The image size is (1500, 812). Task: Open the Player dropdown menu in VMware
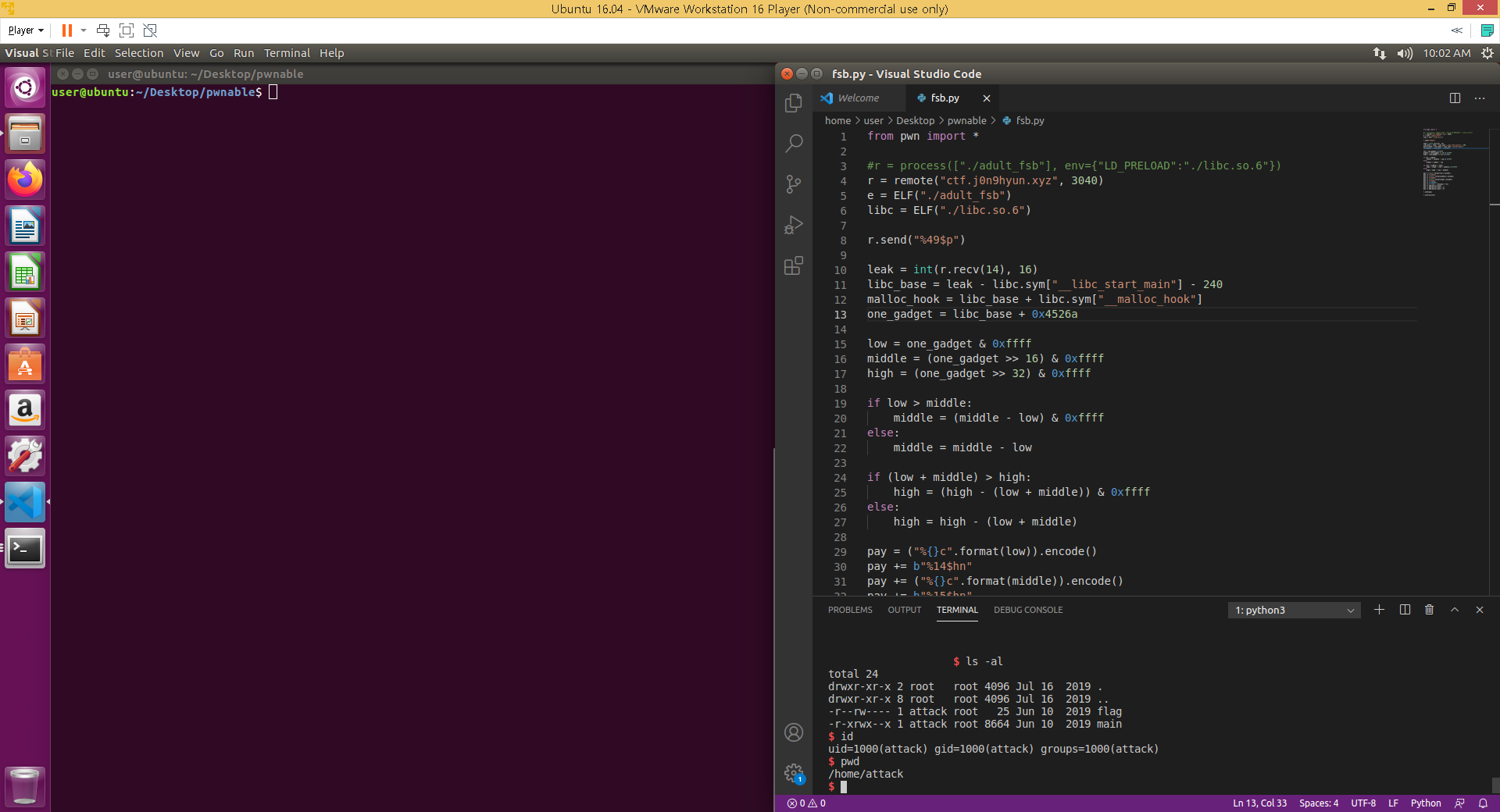coord(26,30)
